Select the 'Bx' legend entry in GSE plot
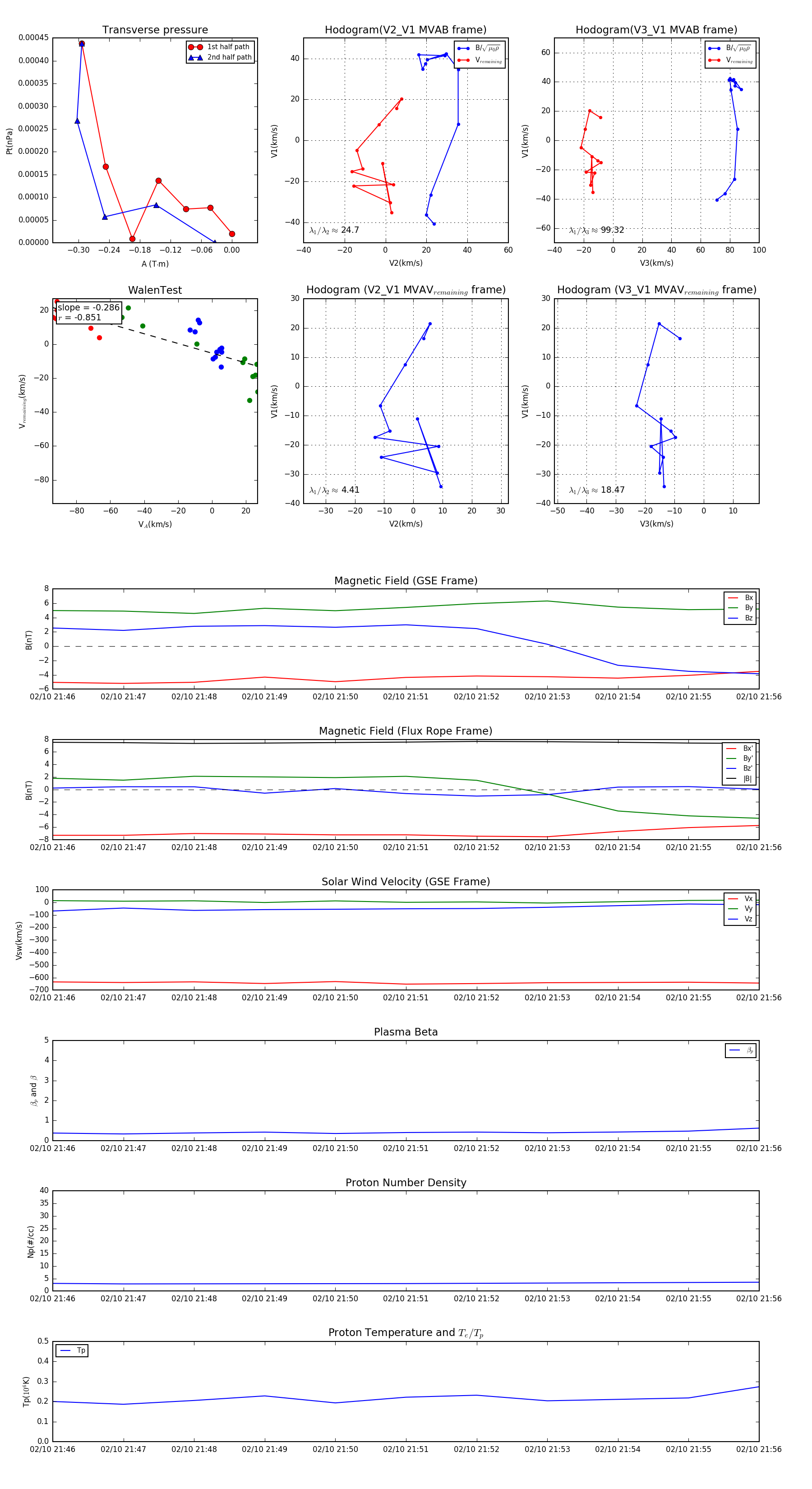 740,598
